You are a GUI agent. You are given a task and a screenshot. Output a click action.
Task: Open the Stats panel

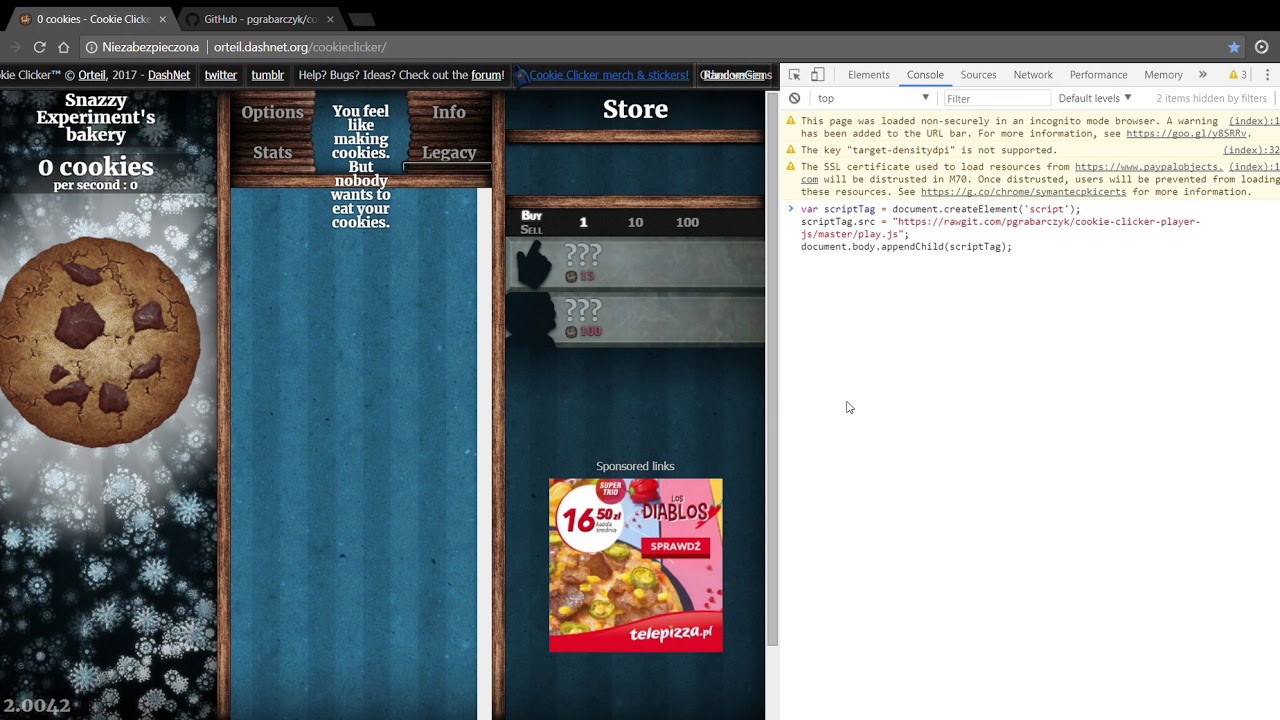point(272,152)
